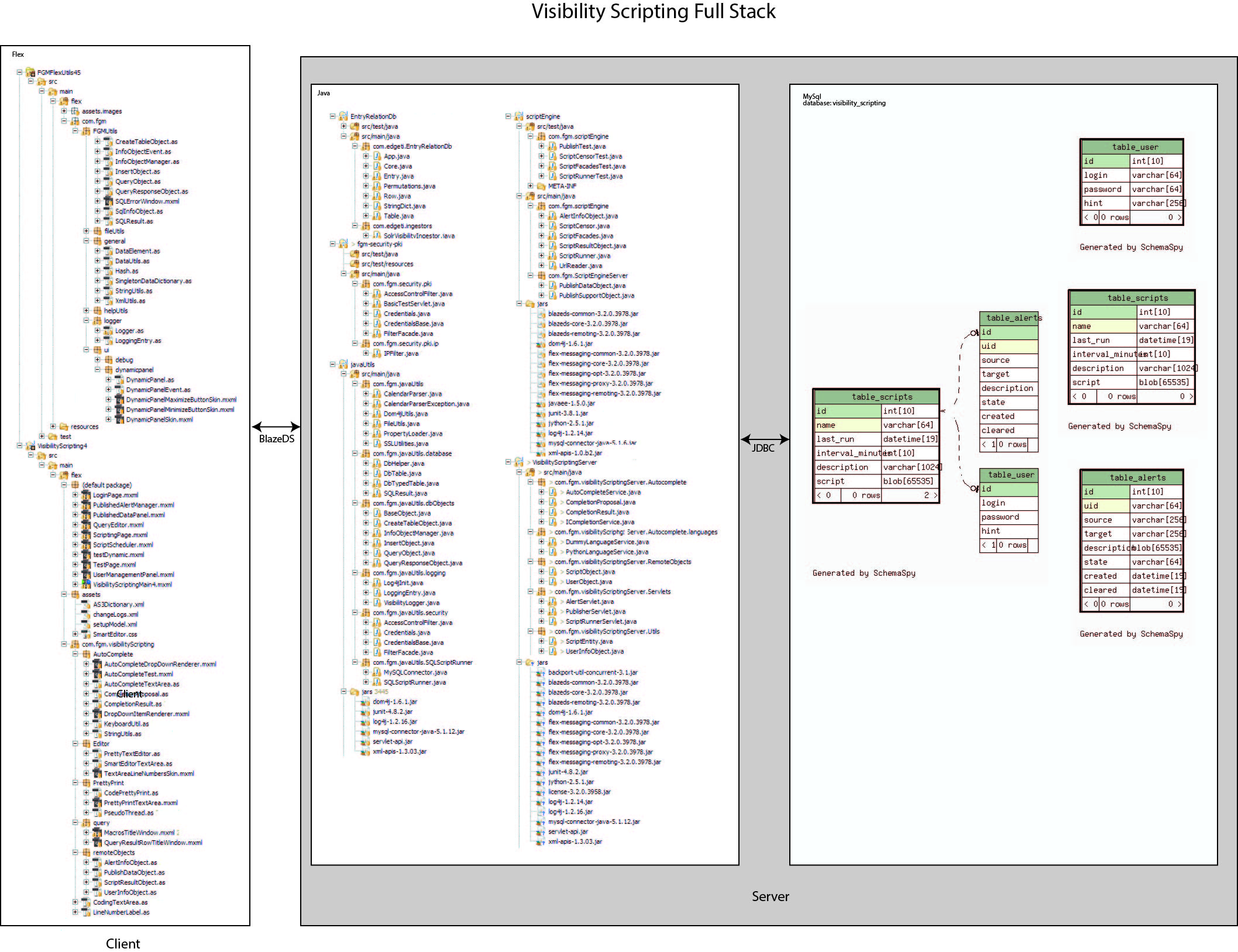Select the FGMFlexUtils45 project icon

coord(30,73)
